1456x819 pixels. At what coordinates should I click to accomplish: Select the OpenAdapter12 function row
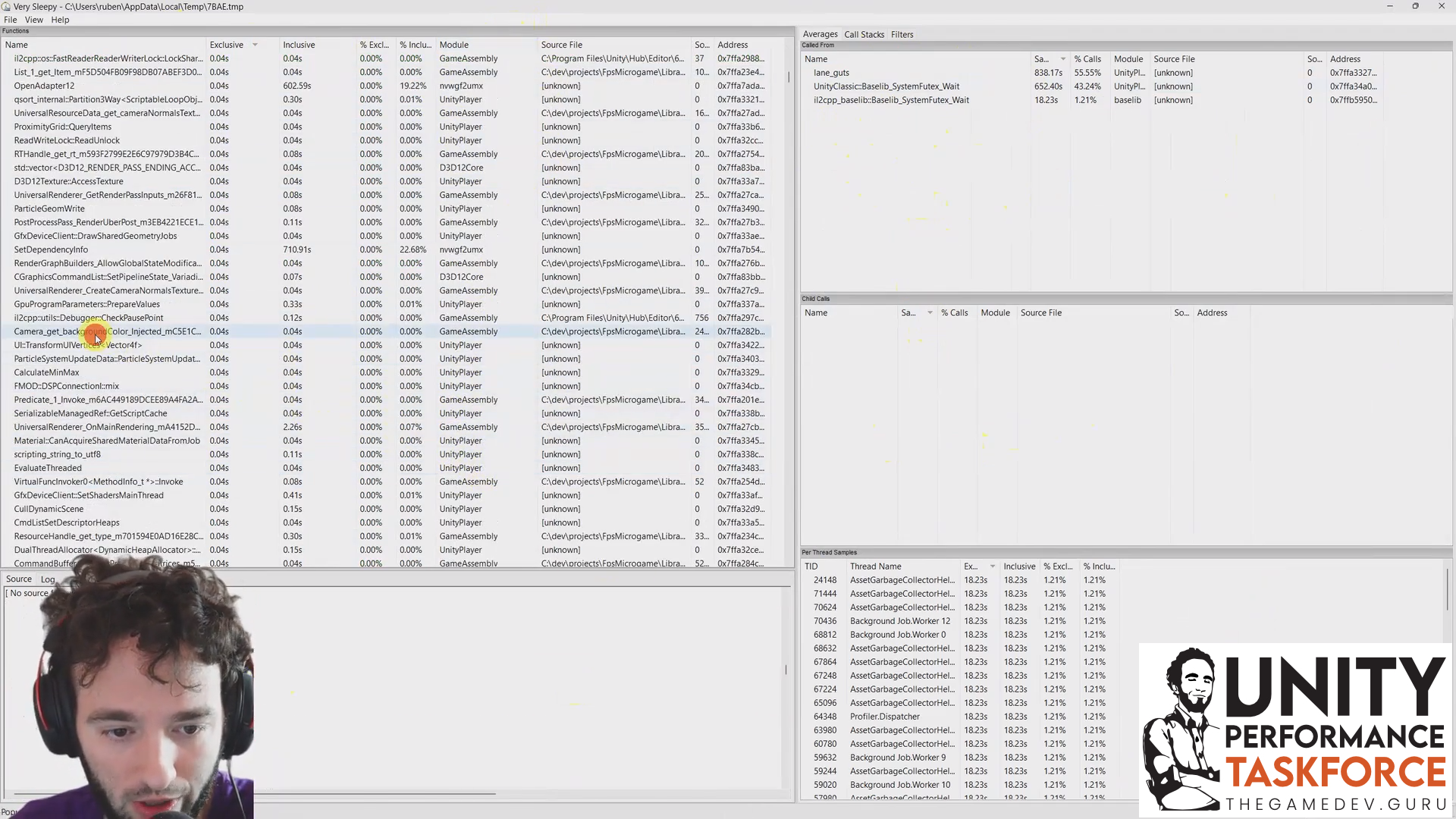tap(44, 86)
